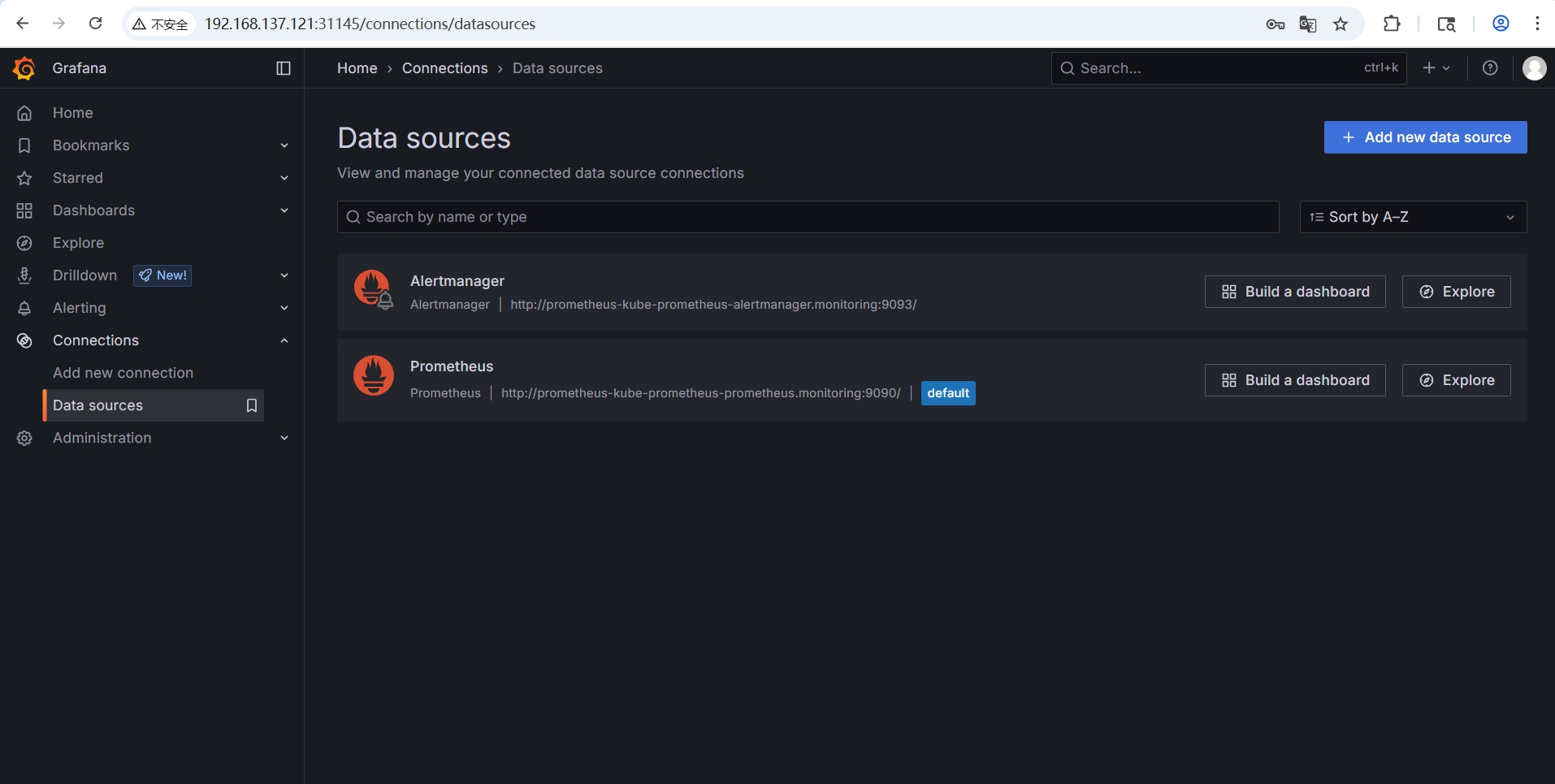Click the Prometheus data source flame icon
Image resolution: width=1555 pixels, height=784 pixels.
[x=374, y=375]
